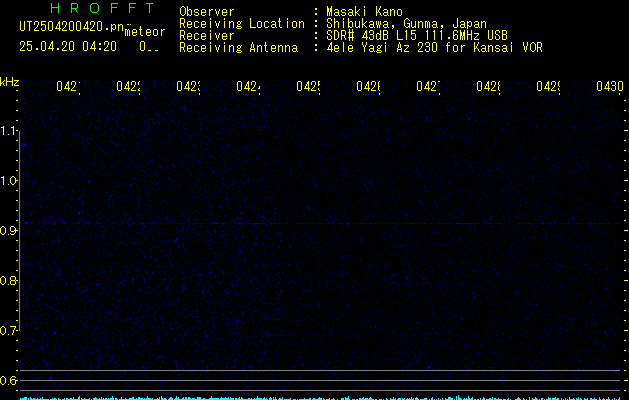629x400 pixels.
Task: Click the kHz axis unit label
Action: coord(10,82)
